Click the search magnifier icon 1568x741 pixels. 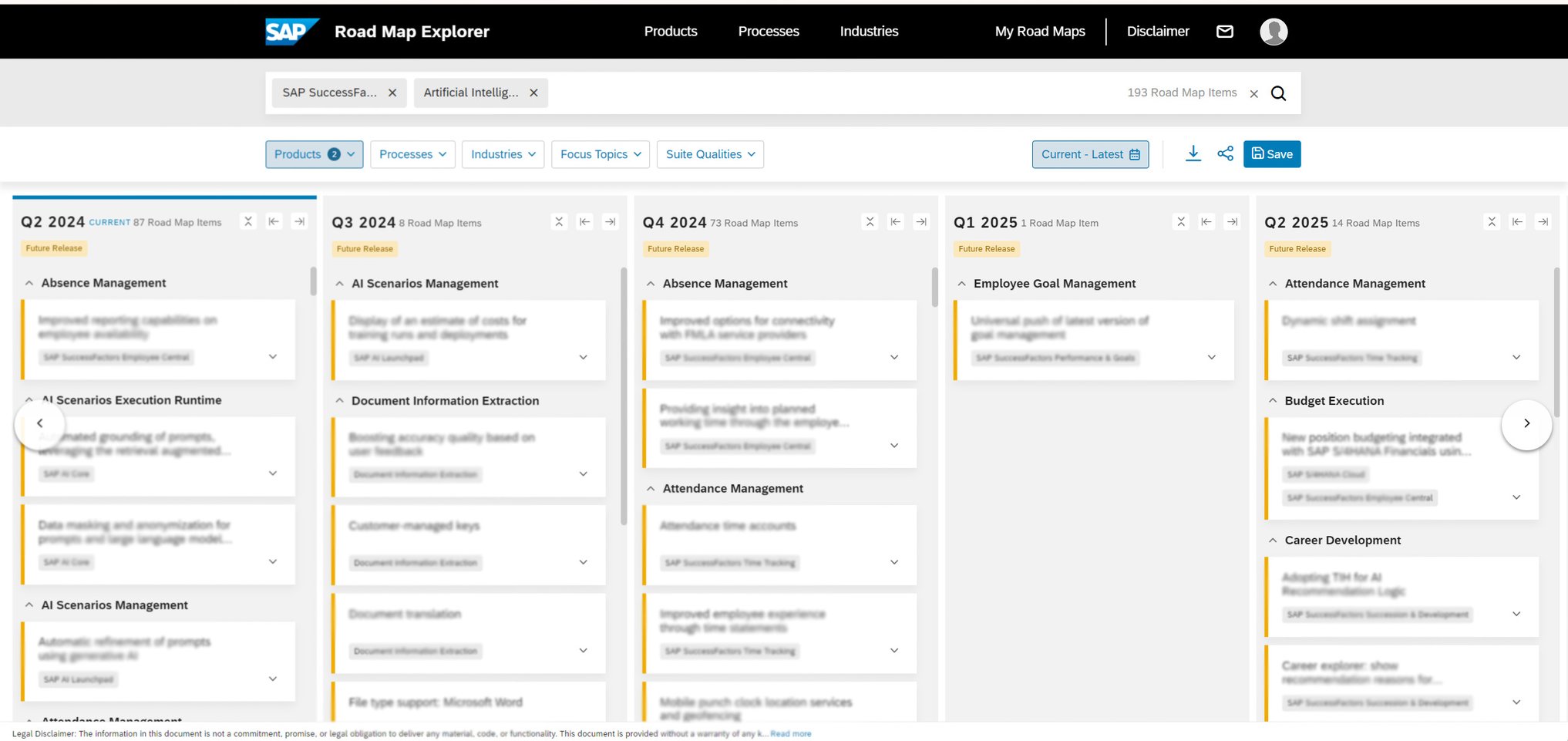click(1278, 93)
